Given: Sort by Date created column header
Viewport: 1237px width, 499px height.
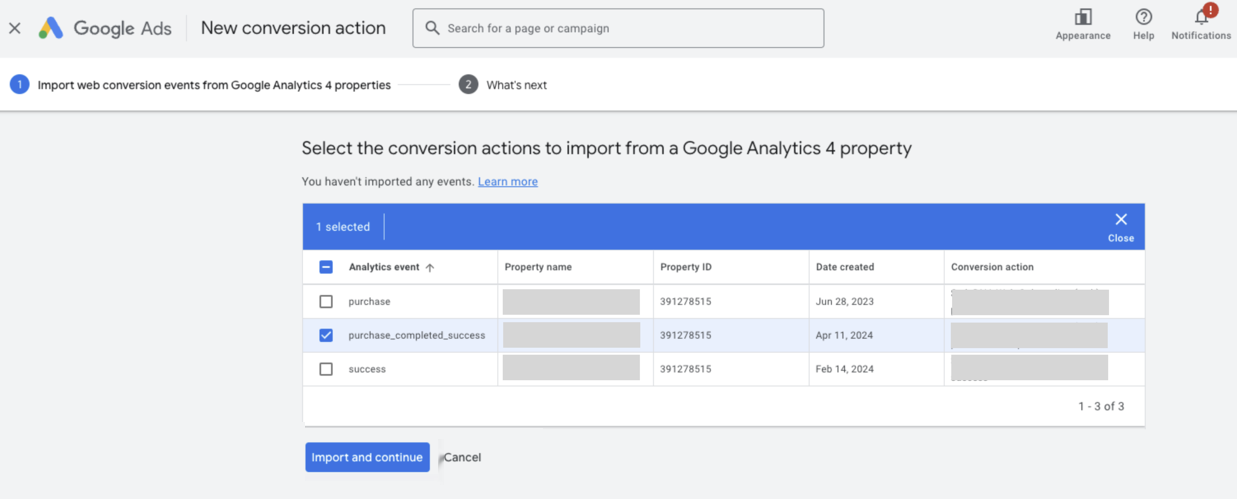Looking at the screenshot, I should tap(845, 267).
